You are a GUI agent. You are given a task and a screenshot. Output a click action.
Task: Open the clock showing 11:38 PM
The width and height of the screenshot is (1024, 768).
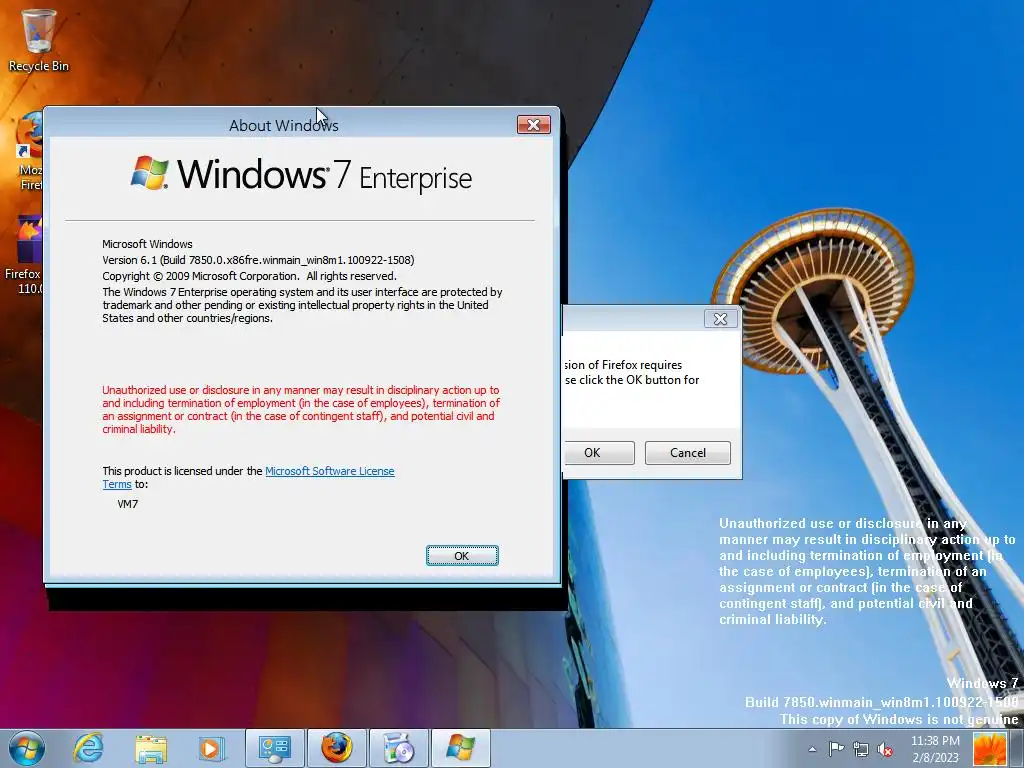pyautogui.click(x=935, y=748)
